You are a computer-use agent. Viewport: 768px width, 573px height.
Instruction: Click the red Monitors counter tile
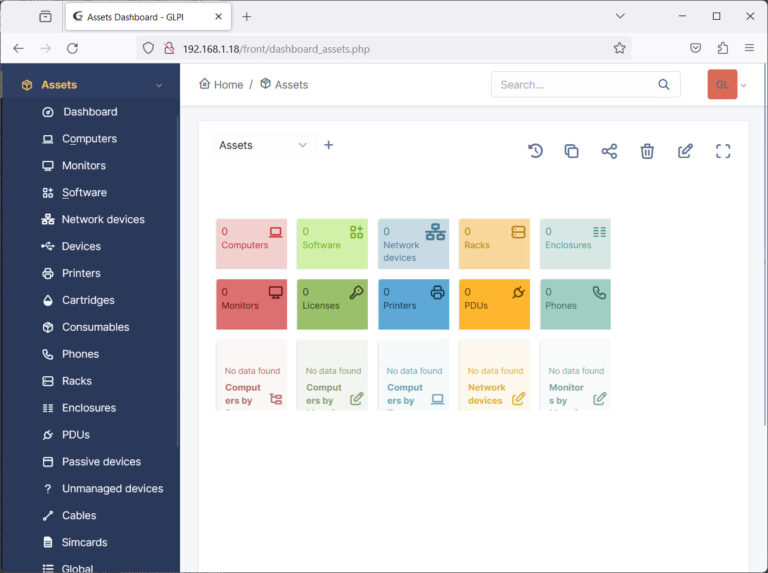pos(251,304)
